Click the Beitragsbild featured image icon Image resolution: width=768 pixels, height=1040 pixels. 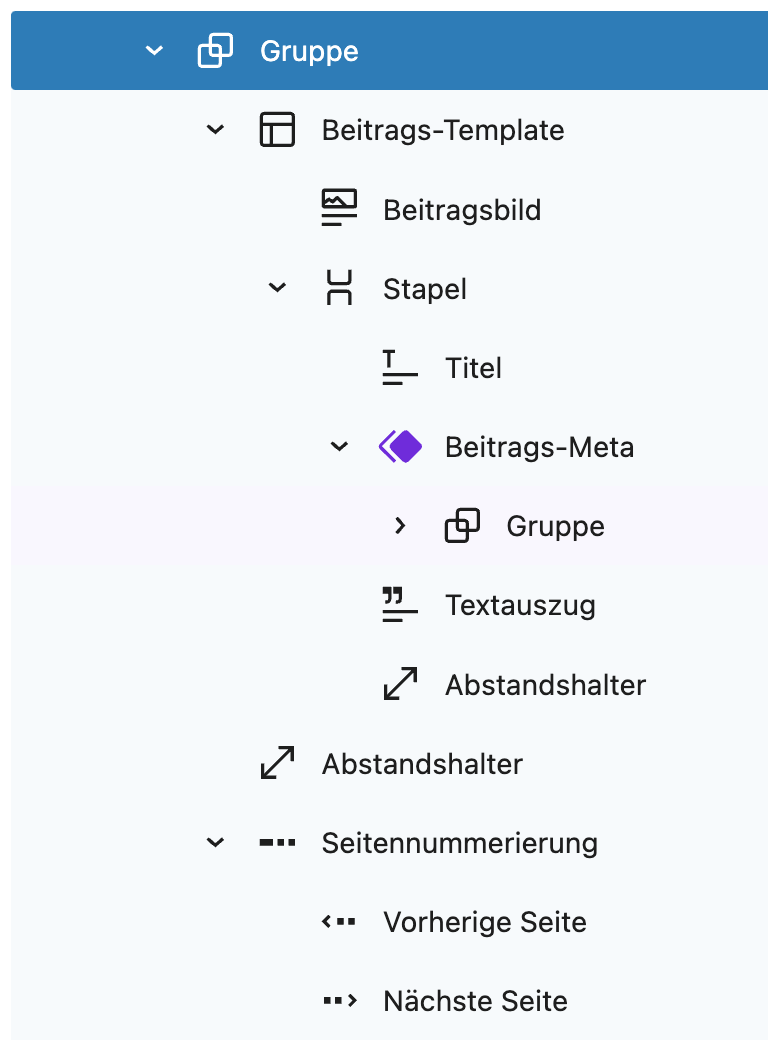(339, 208)
